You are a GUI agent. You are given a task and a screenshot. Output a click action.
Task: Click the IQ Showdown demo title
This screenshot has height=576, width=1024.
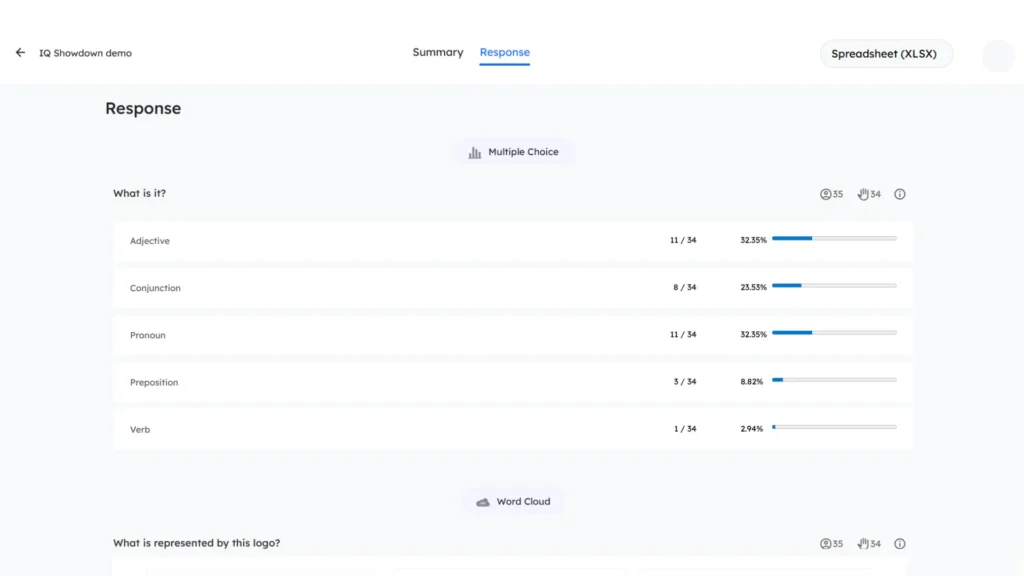pos(85,53)
